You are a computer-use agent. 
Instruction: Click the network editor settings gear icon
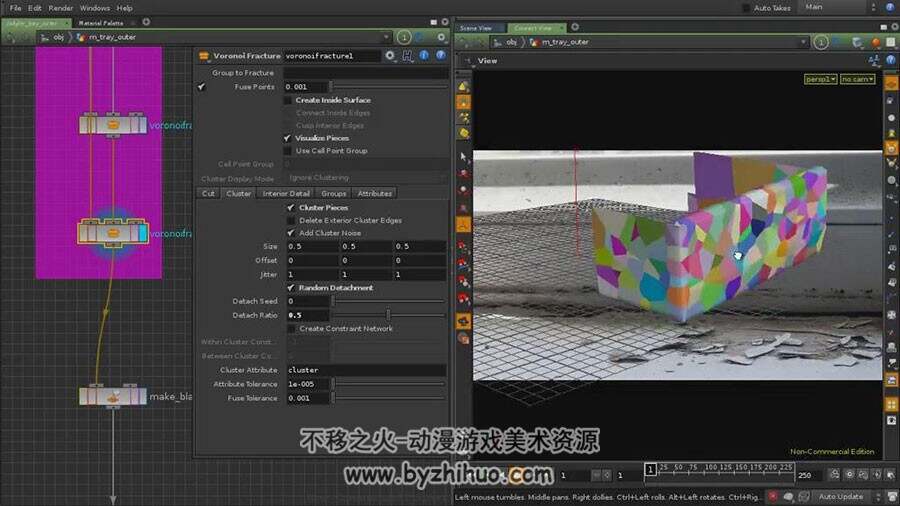point(441,37)
